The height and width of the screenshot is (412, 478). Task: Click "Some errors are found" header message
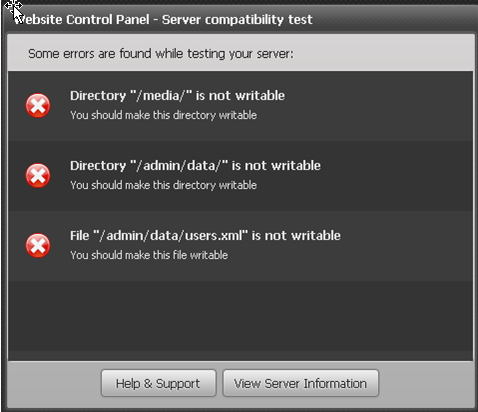point(161,54)
